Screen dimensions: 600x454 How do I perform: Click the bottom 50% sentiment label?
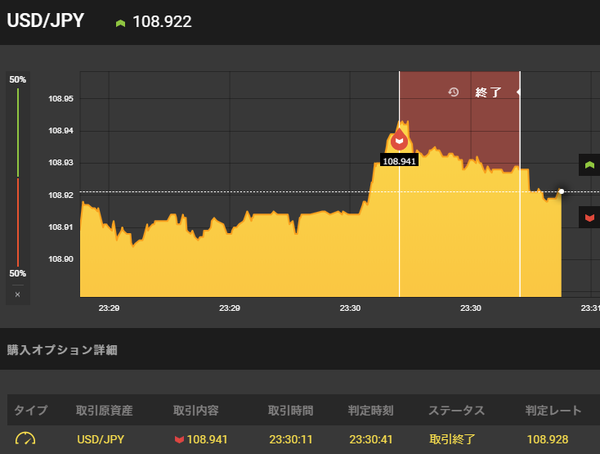click(18, 273)
